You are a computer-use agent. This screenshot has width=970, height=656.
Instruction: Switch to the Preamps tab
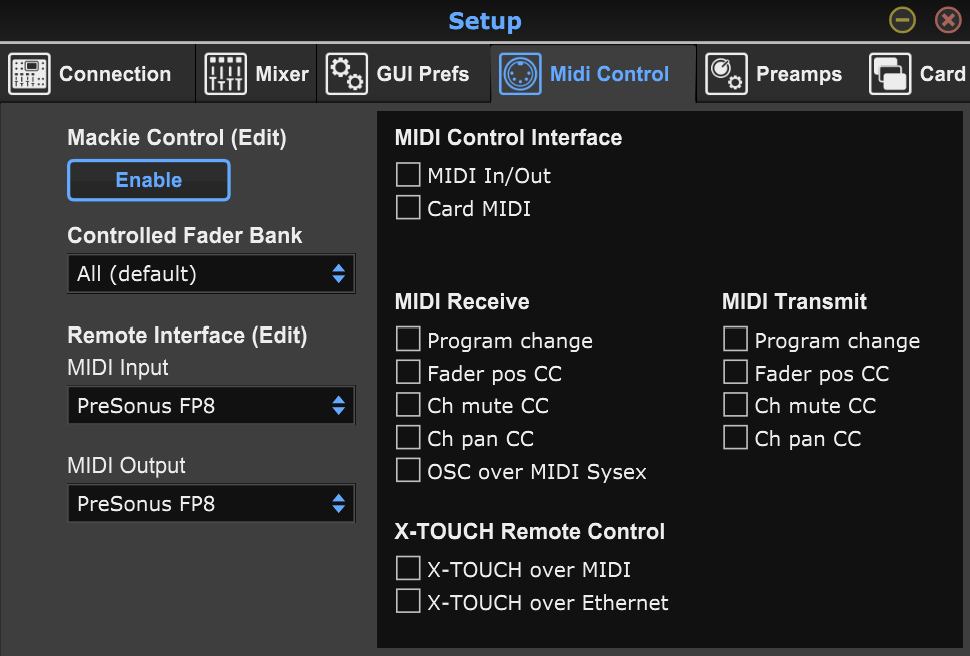[x=798, y=74]
